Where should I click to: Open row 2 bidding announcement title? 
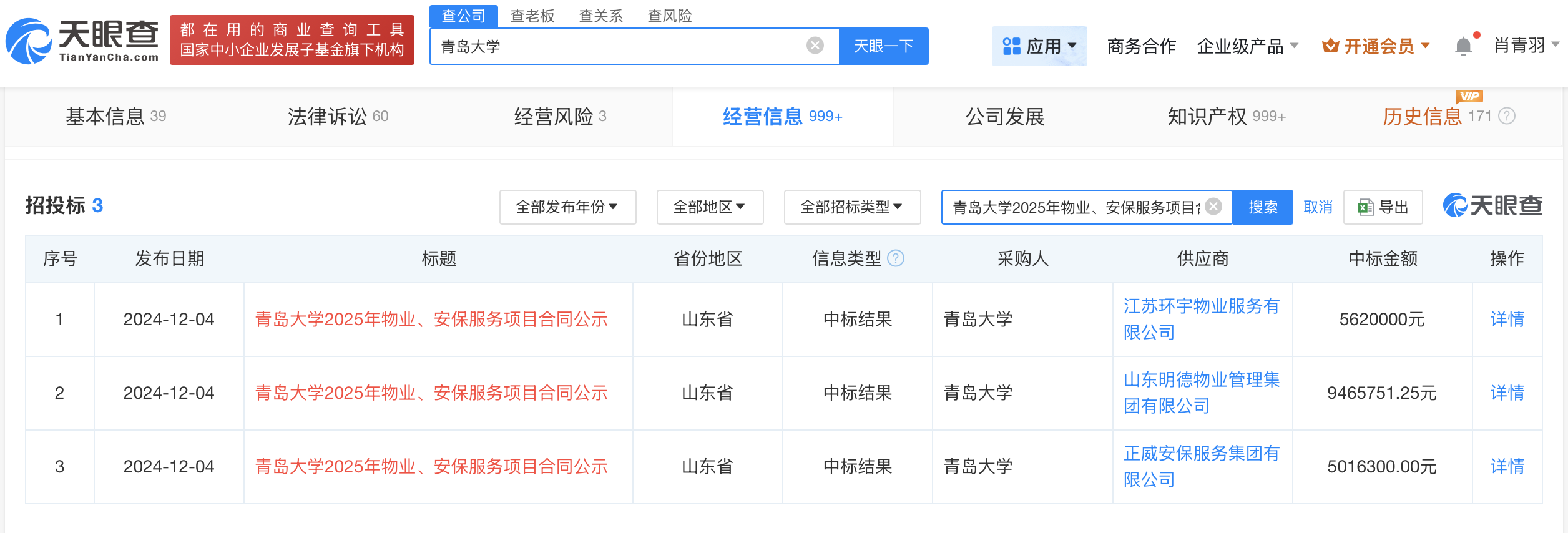[431, 393]
